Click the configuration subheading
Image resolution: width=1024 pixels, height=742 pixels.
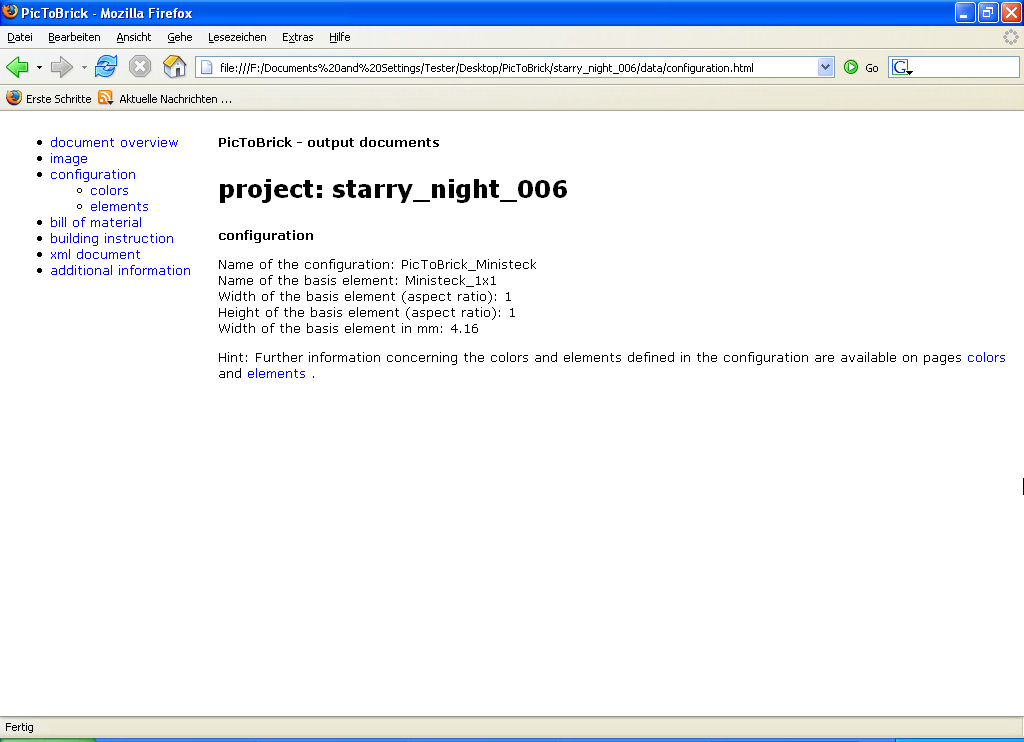point(266,235)
